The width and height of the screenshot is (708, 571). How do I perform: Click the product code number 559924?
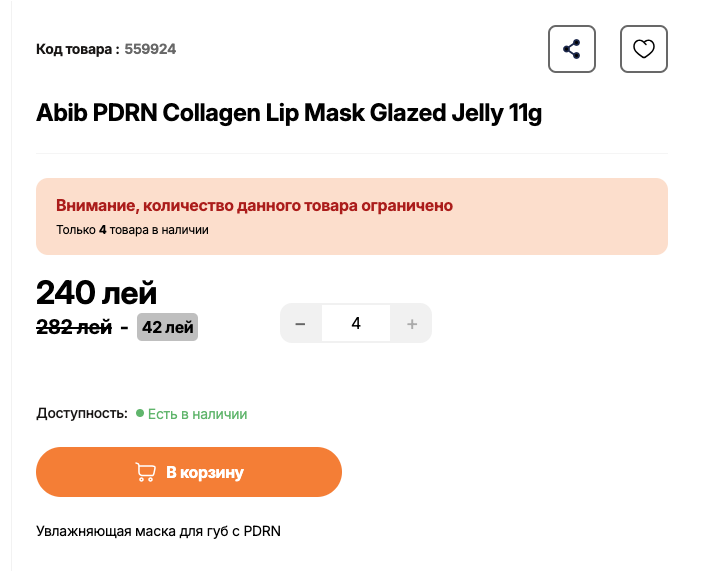coord(150,49)
